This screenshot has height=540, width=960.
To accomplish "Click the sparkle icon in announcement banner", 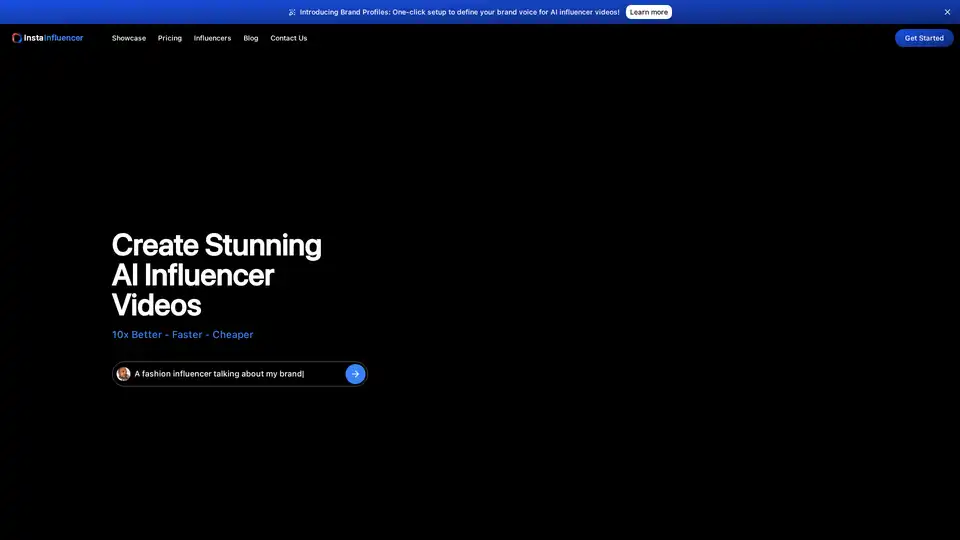I will (292, 12).
